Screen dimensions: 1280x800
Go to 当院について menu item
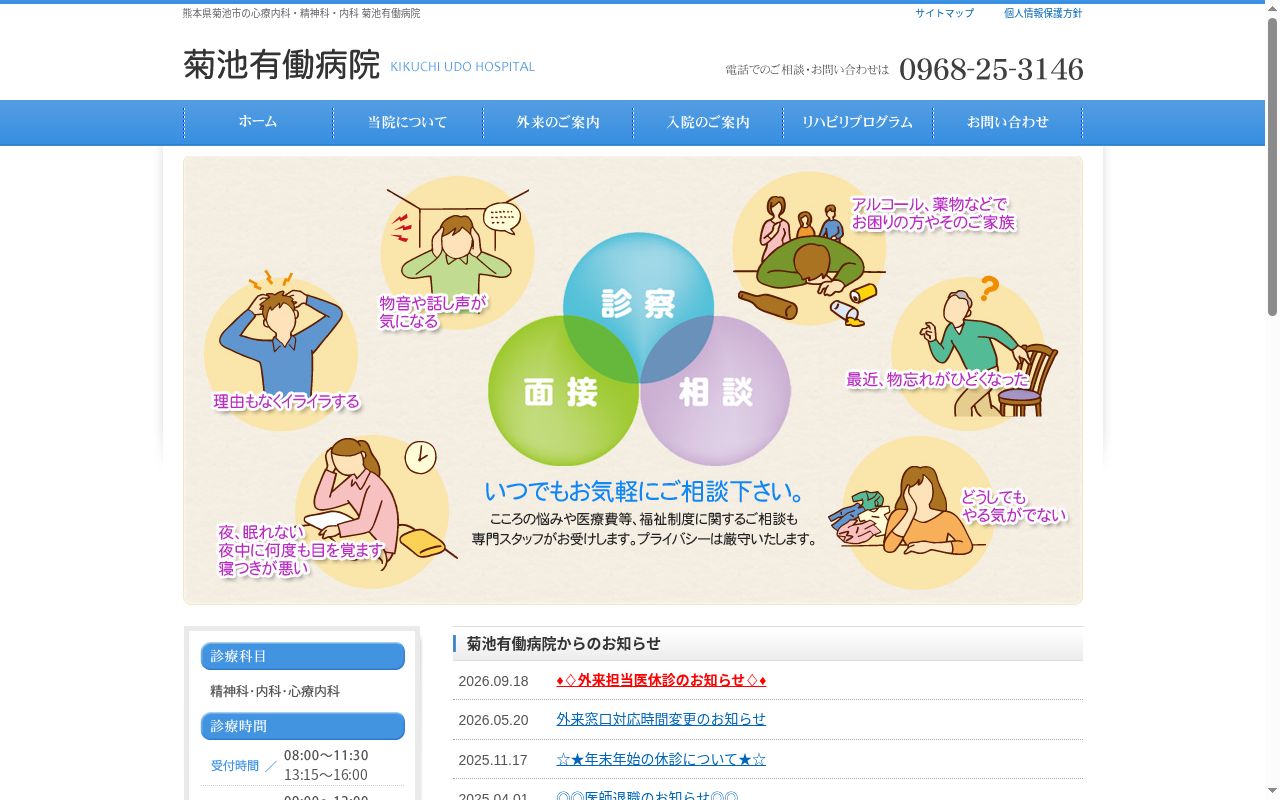coord(408,122)
